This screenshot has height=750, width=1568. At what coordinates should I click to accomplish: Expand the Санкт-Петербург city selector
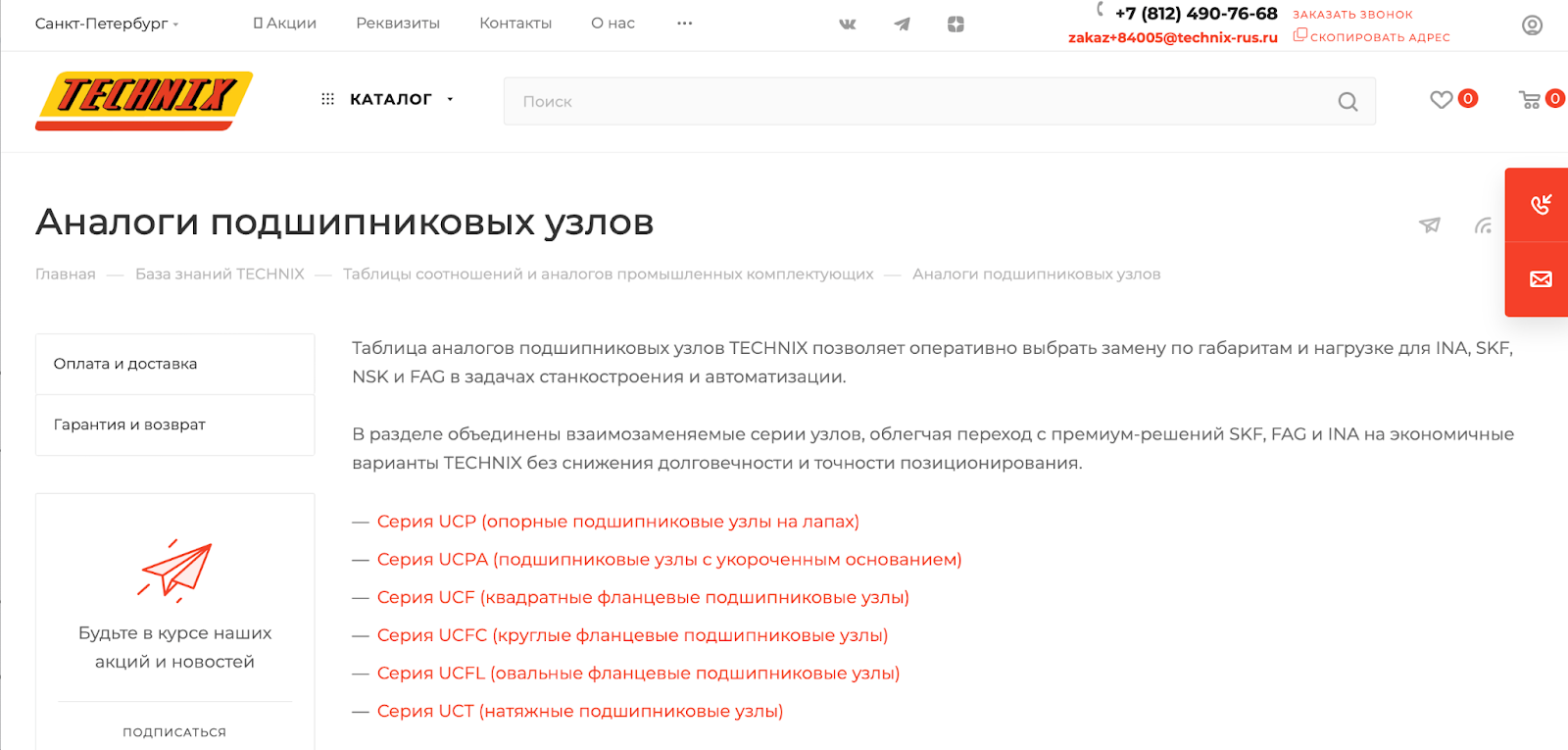pyautogui.click(x=107, y=24)
